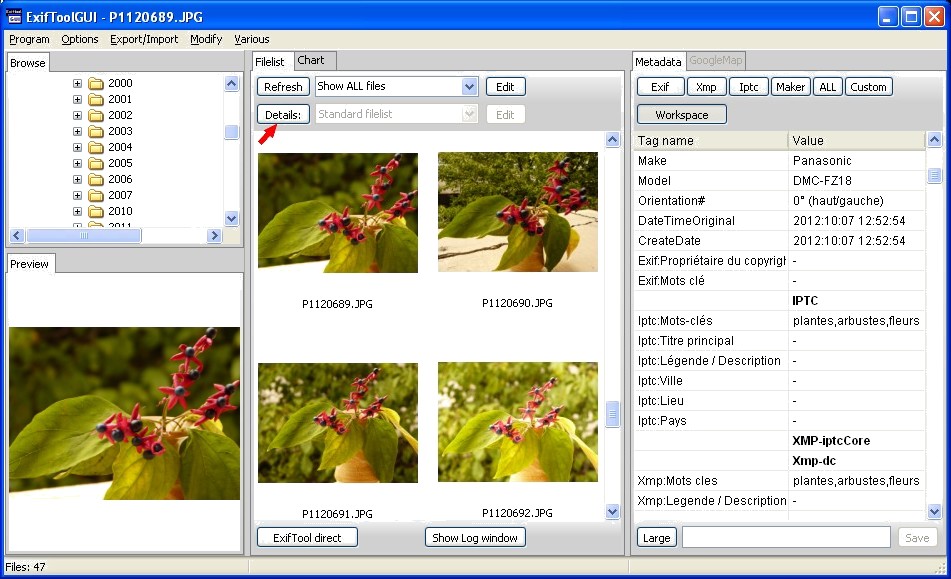Select the DateTimeOriginal row
Viewport: 951px width, 579px height.
779,221
